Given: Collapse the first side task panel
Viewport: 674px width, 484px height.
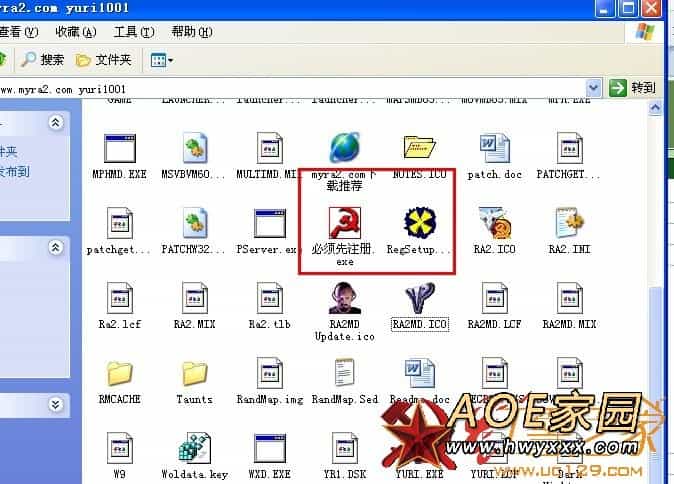Looking at the screenshot, I should pyautogui.click(x=55, y=123).
